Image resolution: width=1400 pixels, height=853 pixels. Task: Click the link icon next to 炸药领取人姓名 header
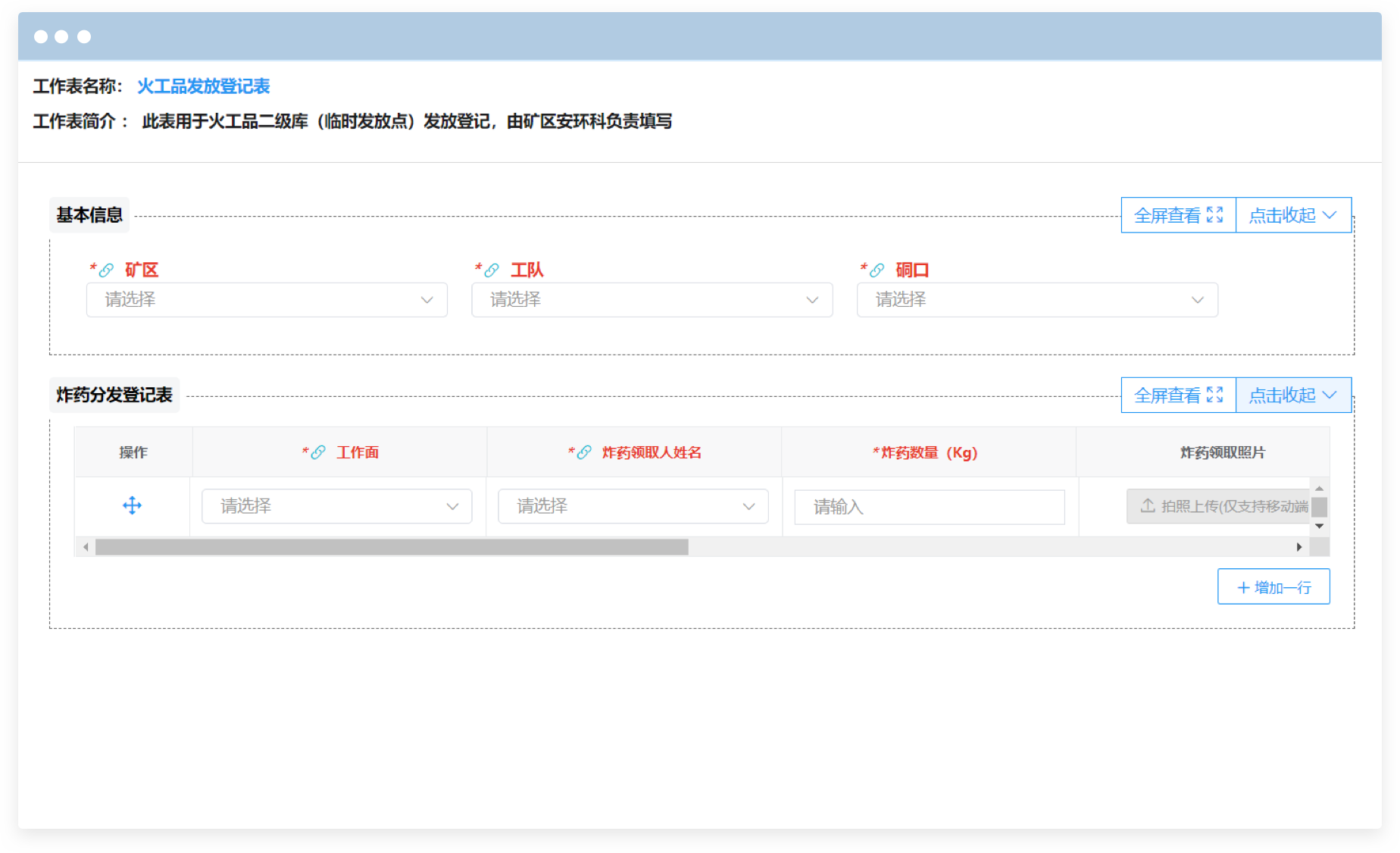coord(584,453)
